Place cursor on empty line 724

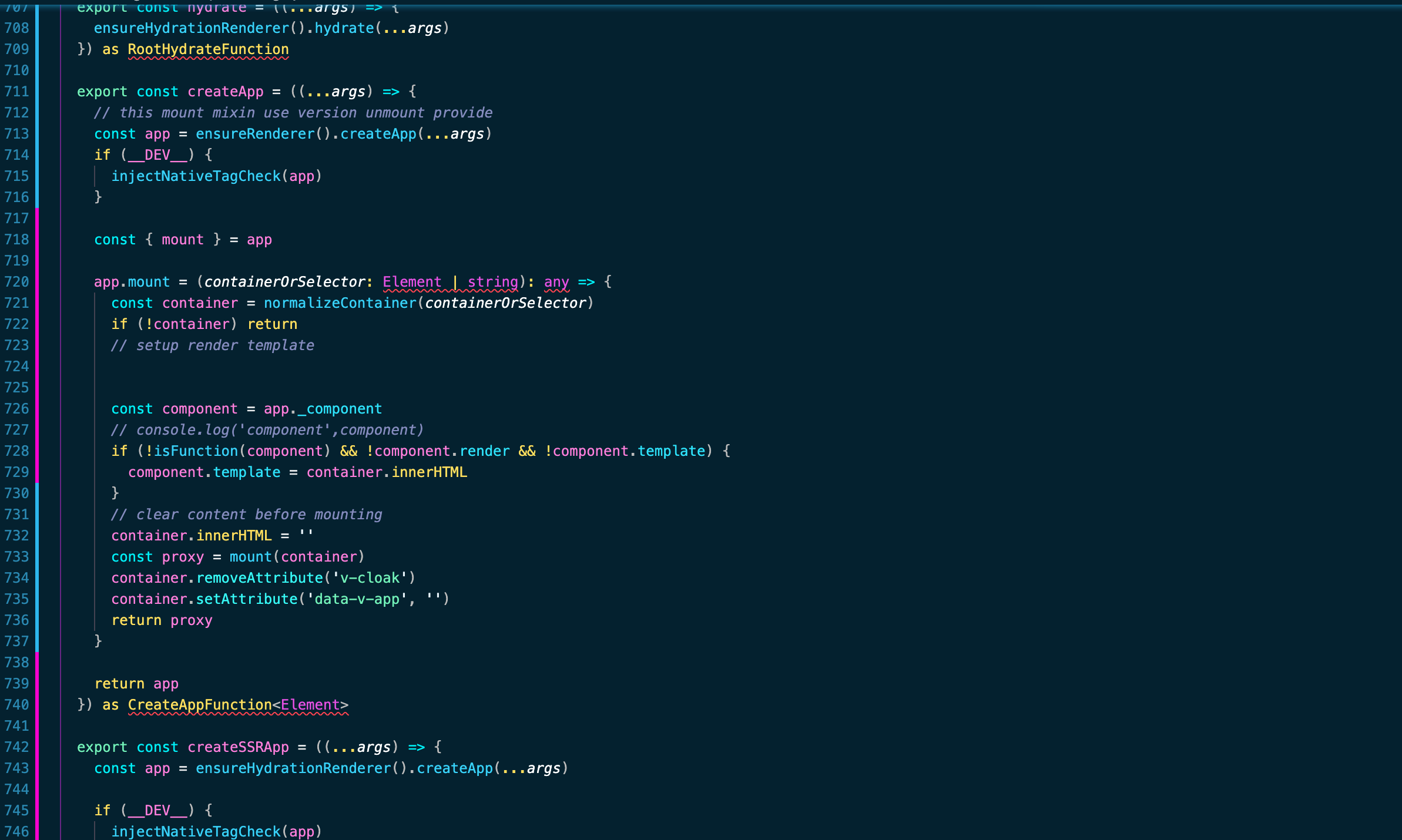pos(235,367)
